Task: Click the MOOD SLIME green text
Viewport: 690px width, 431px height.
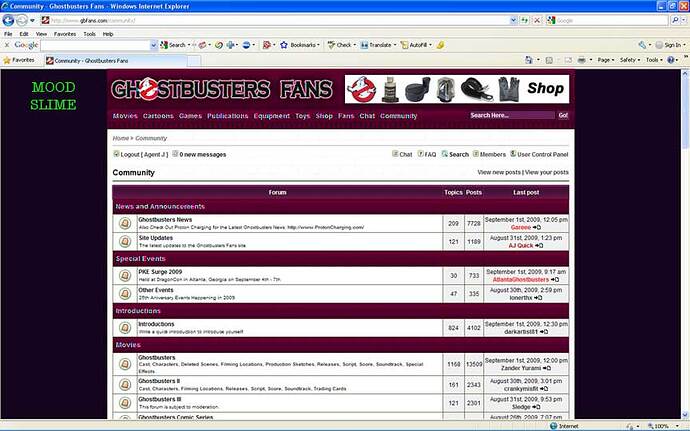Action: (x=53, y=96)
